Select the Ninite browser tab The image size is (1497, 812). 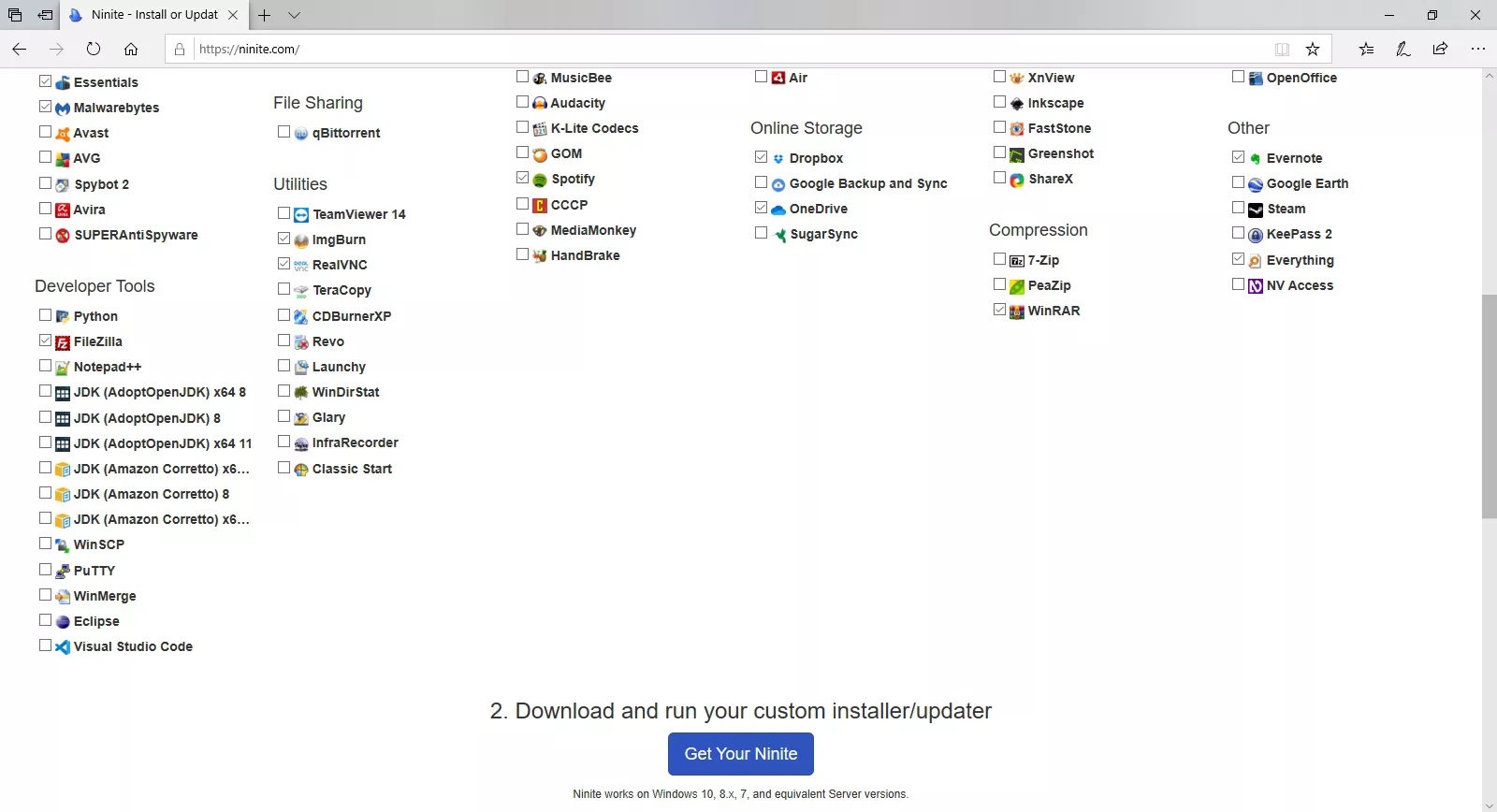pos(154,15)
